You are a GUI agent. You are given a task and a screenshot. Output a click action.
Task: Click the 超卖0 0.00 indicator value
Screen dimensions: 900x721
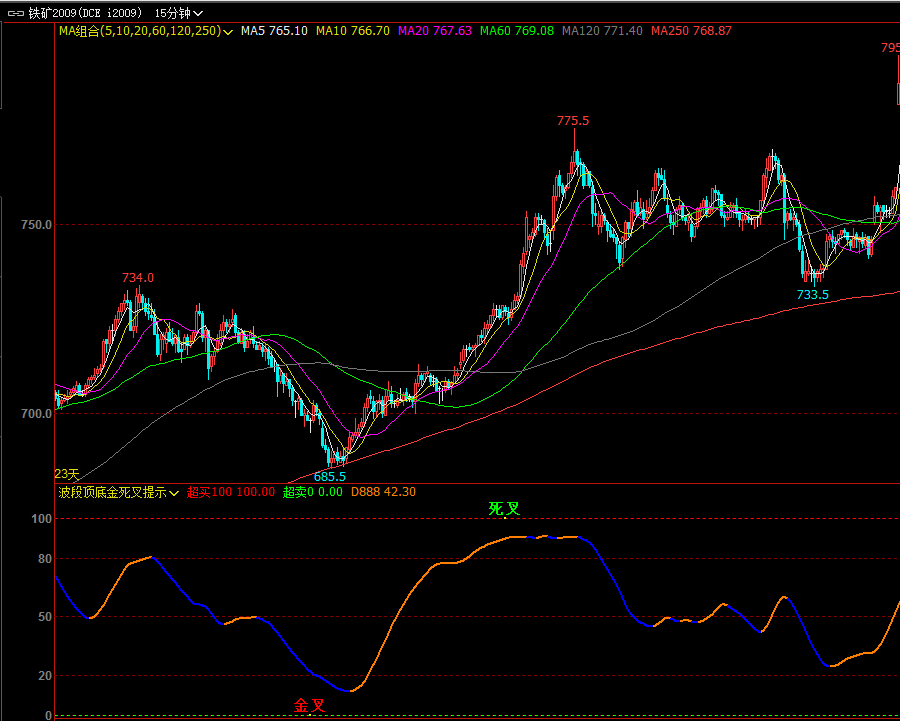(313, 492)
